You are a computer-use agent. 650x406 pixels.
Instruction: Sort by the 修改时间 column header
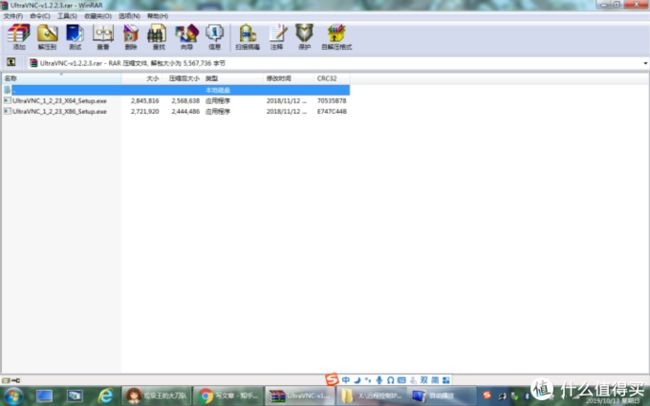(x=289, y=78)
